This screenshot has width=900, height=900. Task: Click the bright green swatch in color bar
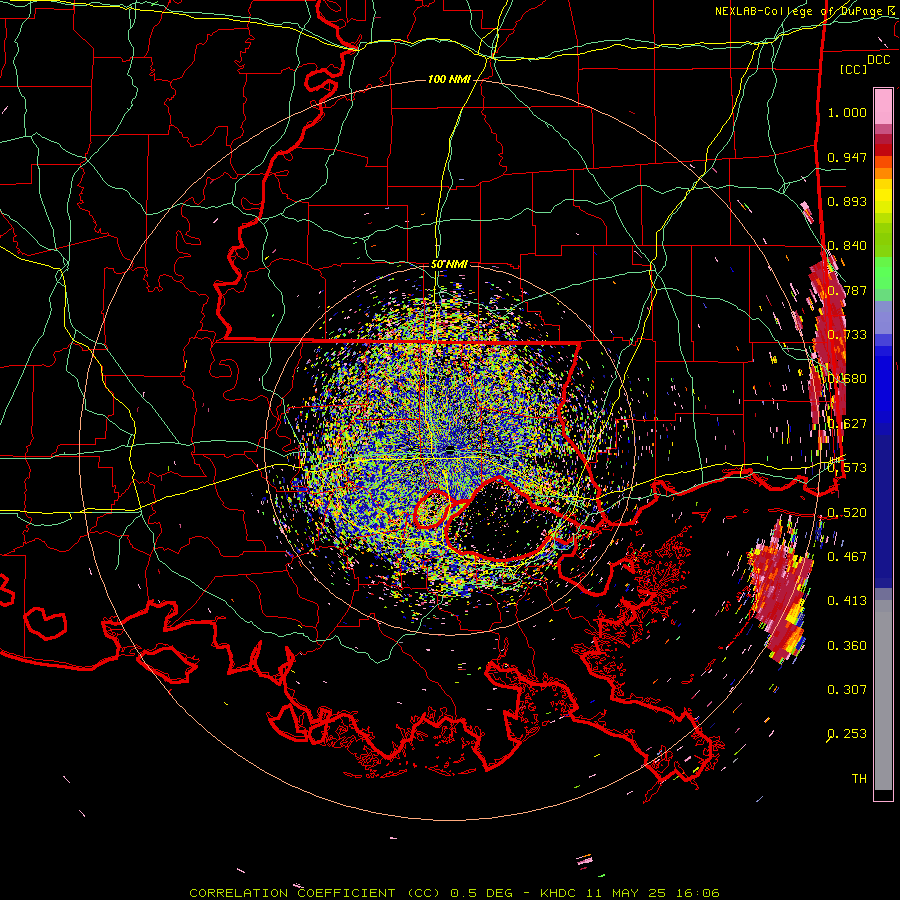point(883,273)
